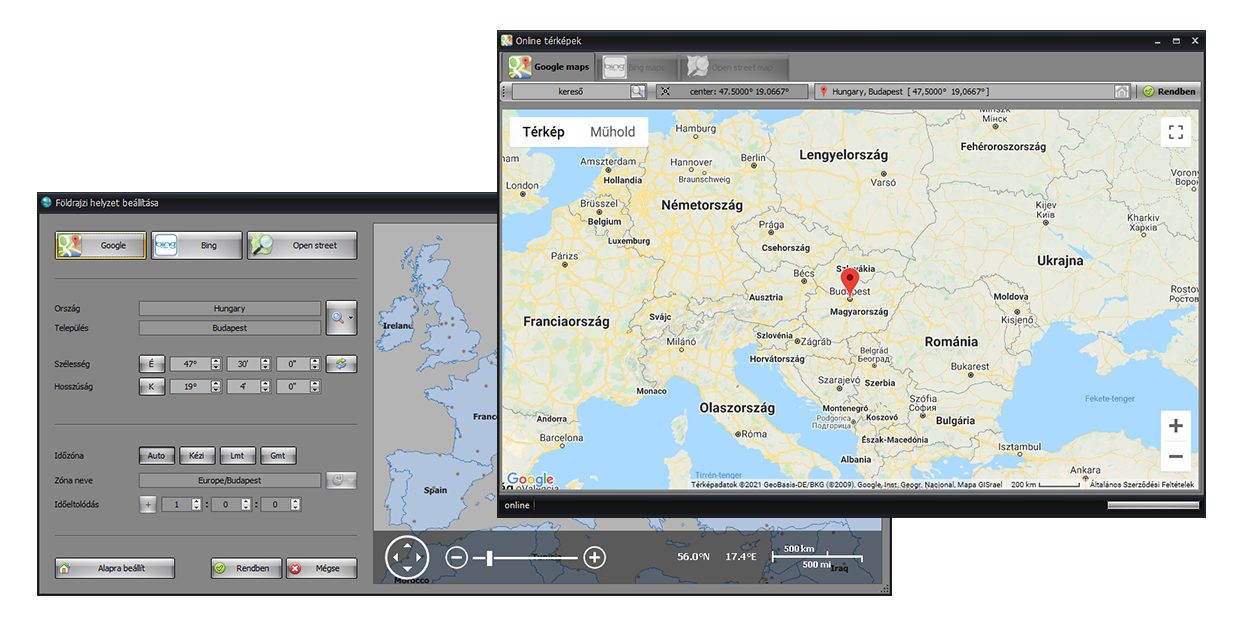
Task: Open Általános Szerződési Feltételek link
Action: click(1141, 484)
